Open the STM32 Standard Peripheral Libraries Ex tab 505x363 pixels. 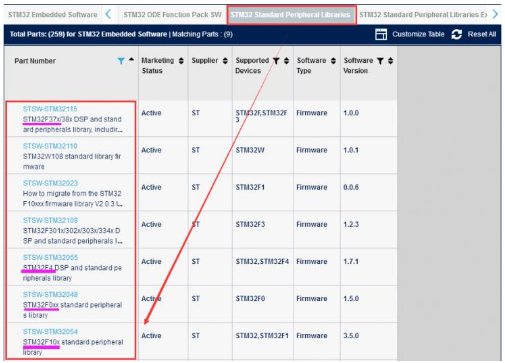423,15
